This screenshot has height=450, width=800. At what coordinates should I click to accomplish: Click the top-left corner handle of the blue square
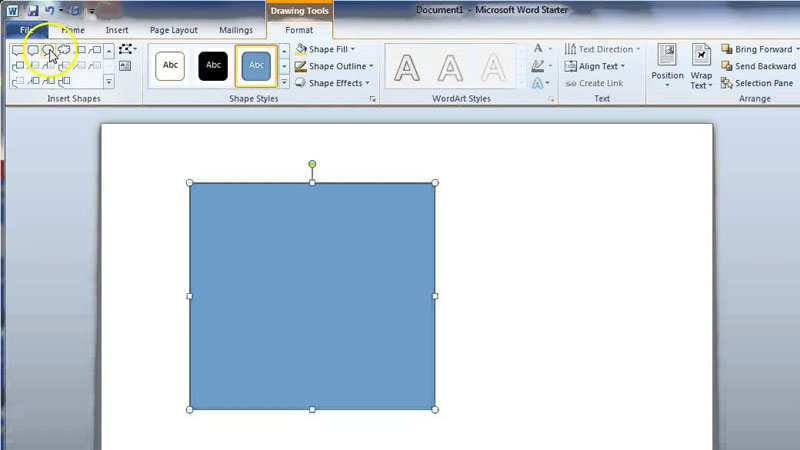(190, 183)
